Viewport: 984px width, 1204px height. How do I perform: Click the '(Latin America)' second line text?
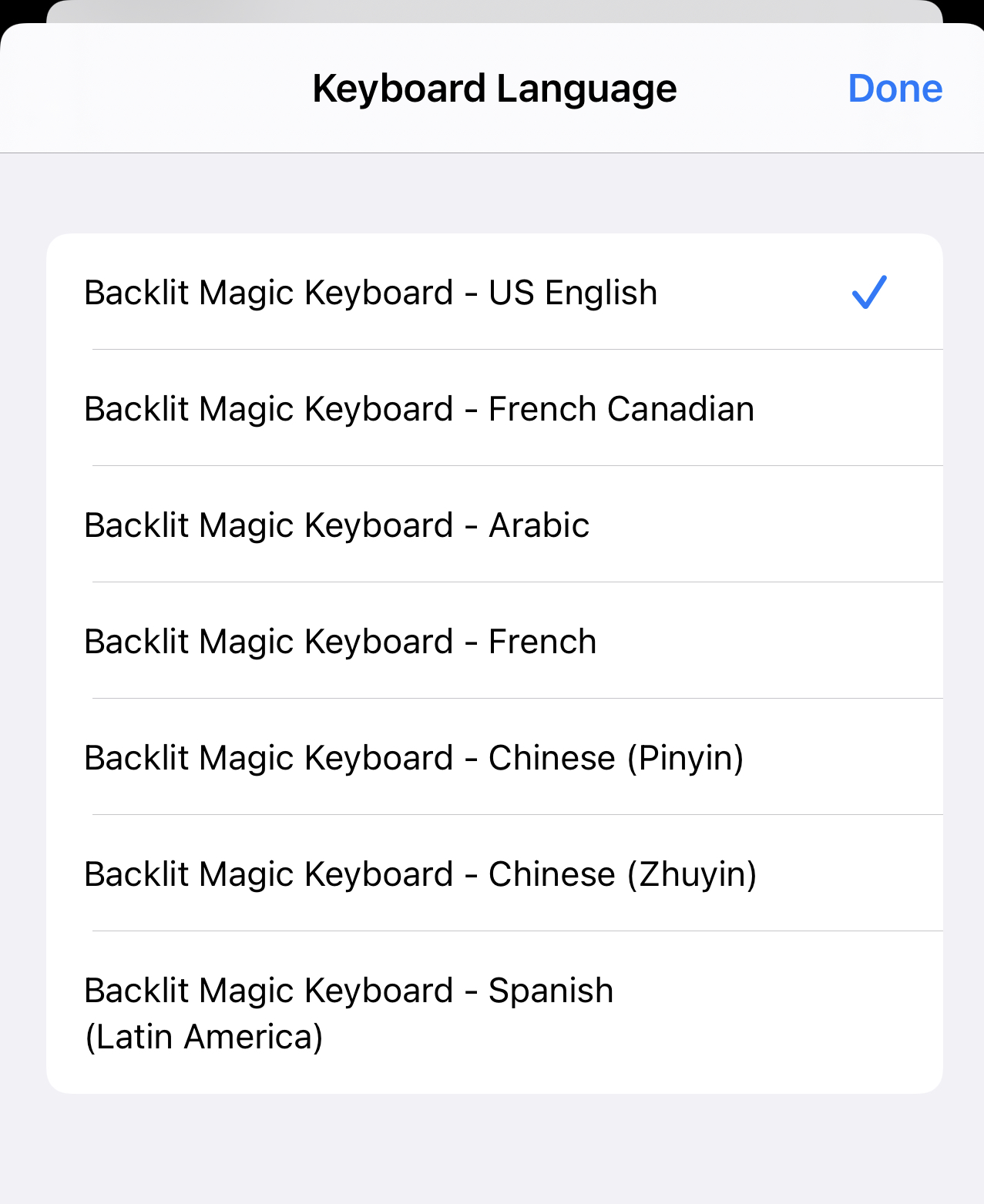(203, 1037)
